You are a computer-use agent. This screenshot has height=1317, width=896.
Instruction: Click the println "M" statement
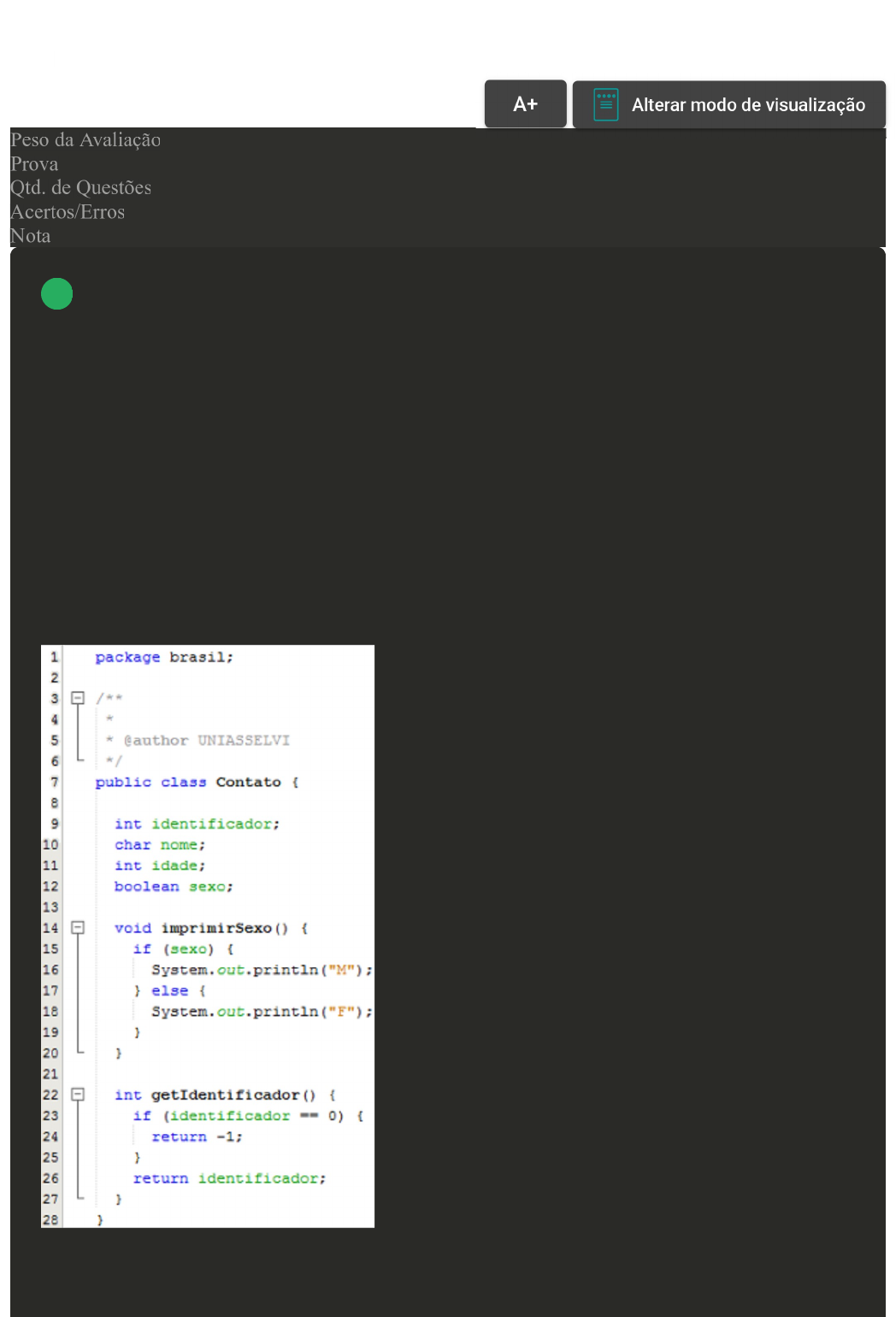coord(261,970)
